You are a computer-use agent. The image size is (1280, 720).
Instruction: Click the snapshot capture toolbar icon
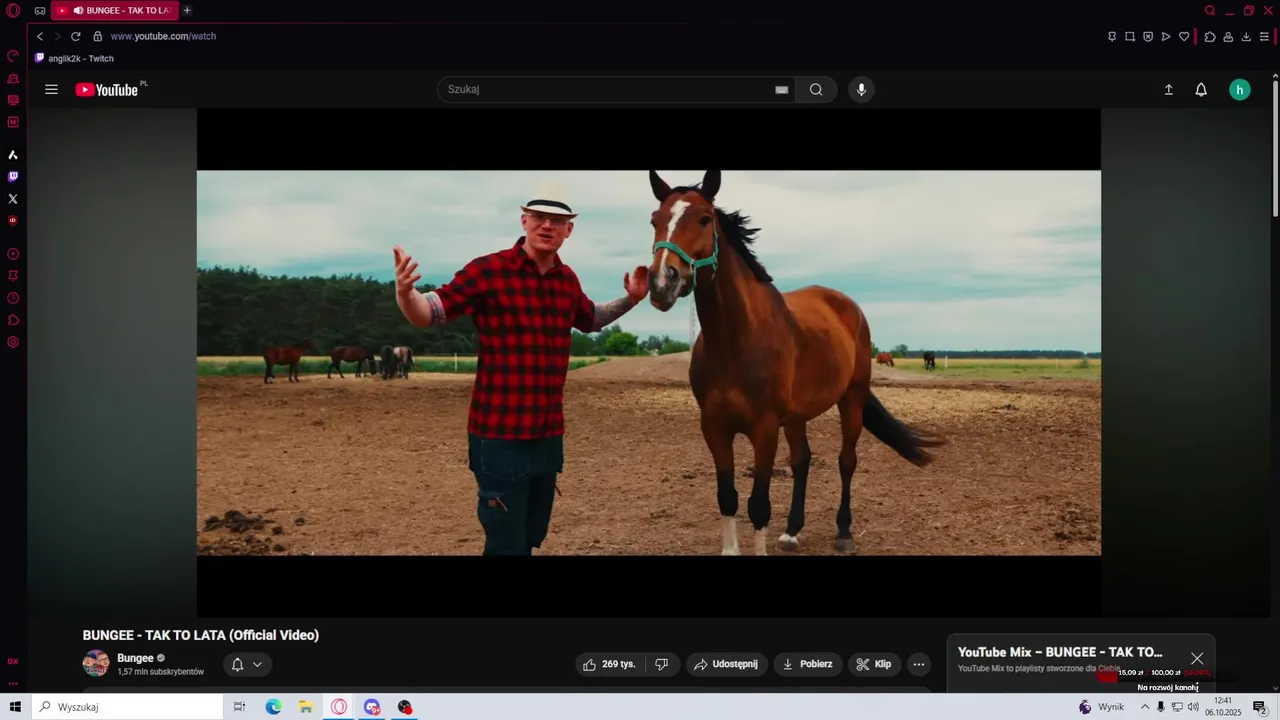(1130, 36)
